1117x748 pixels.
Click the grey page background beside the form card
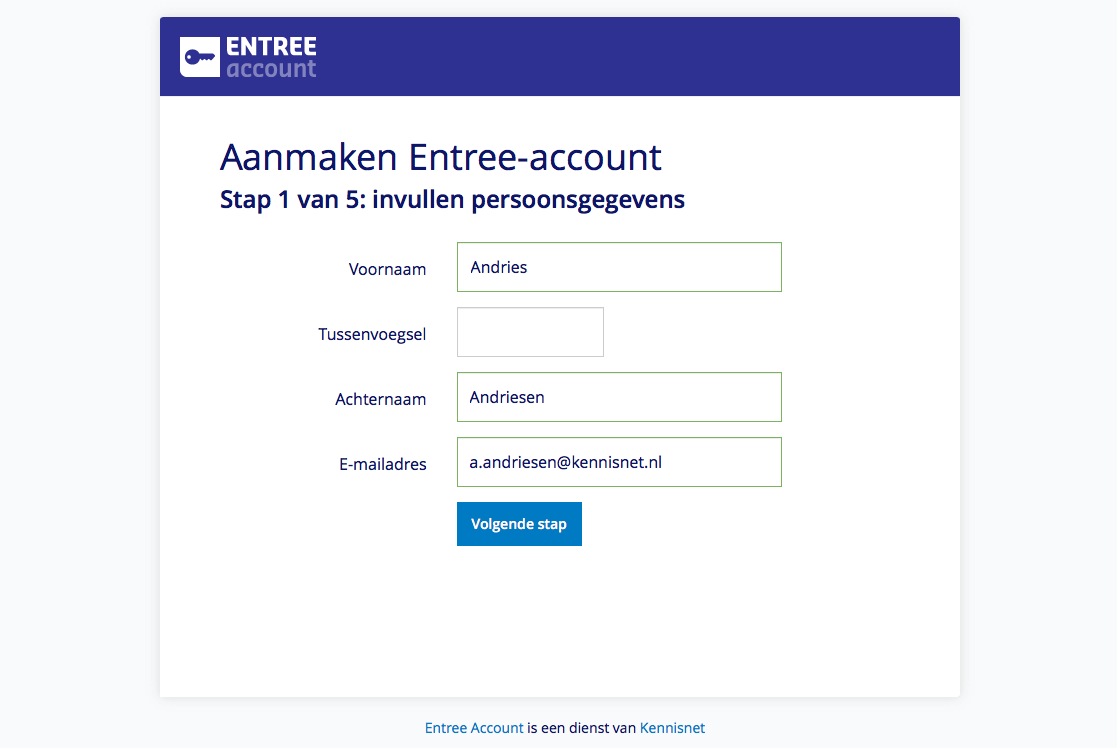pyautogui.click(x=78, y=356)
